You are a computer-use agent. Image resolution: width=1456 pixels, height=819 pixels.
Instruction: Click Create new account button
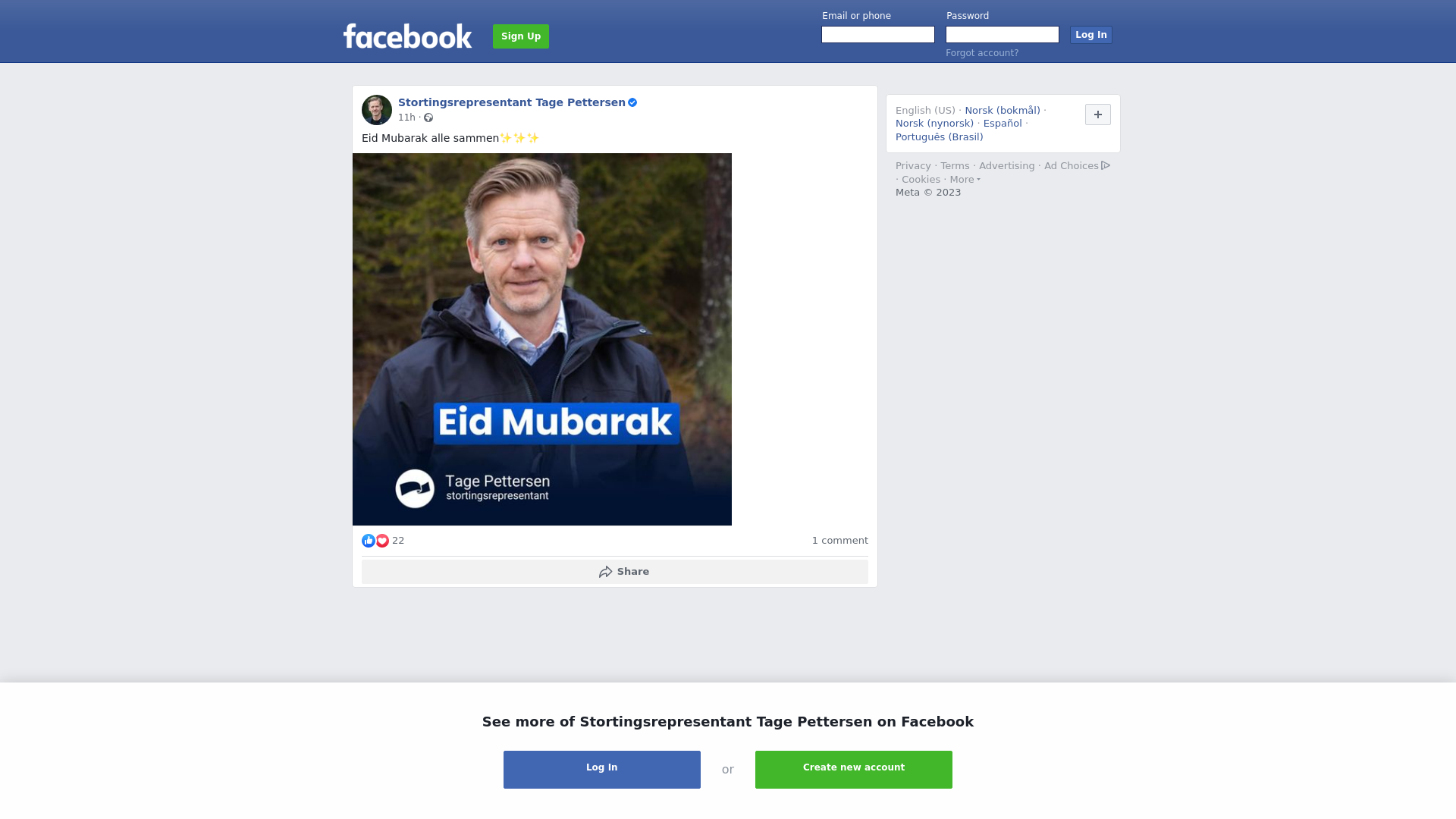854,770
